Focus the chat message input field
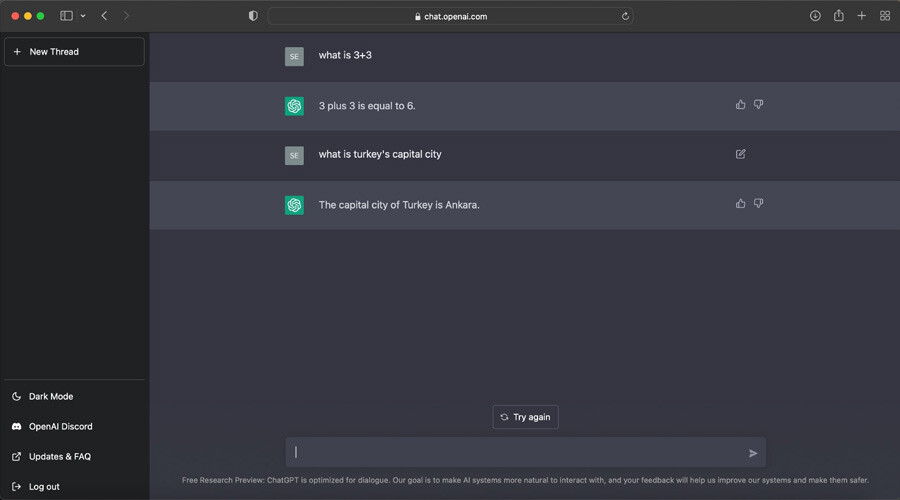The height and width of the screenshot is (500, 900). coord(515,452)
